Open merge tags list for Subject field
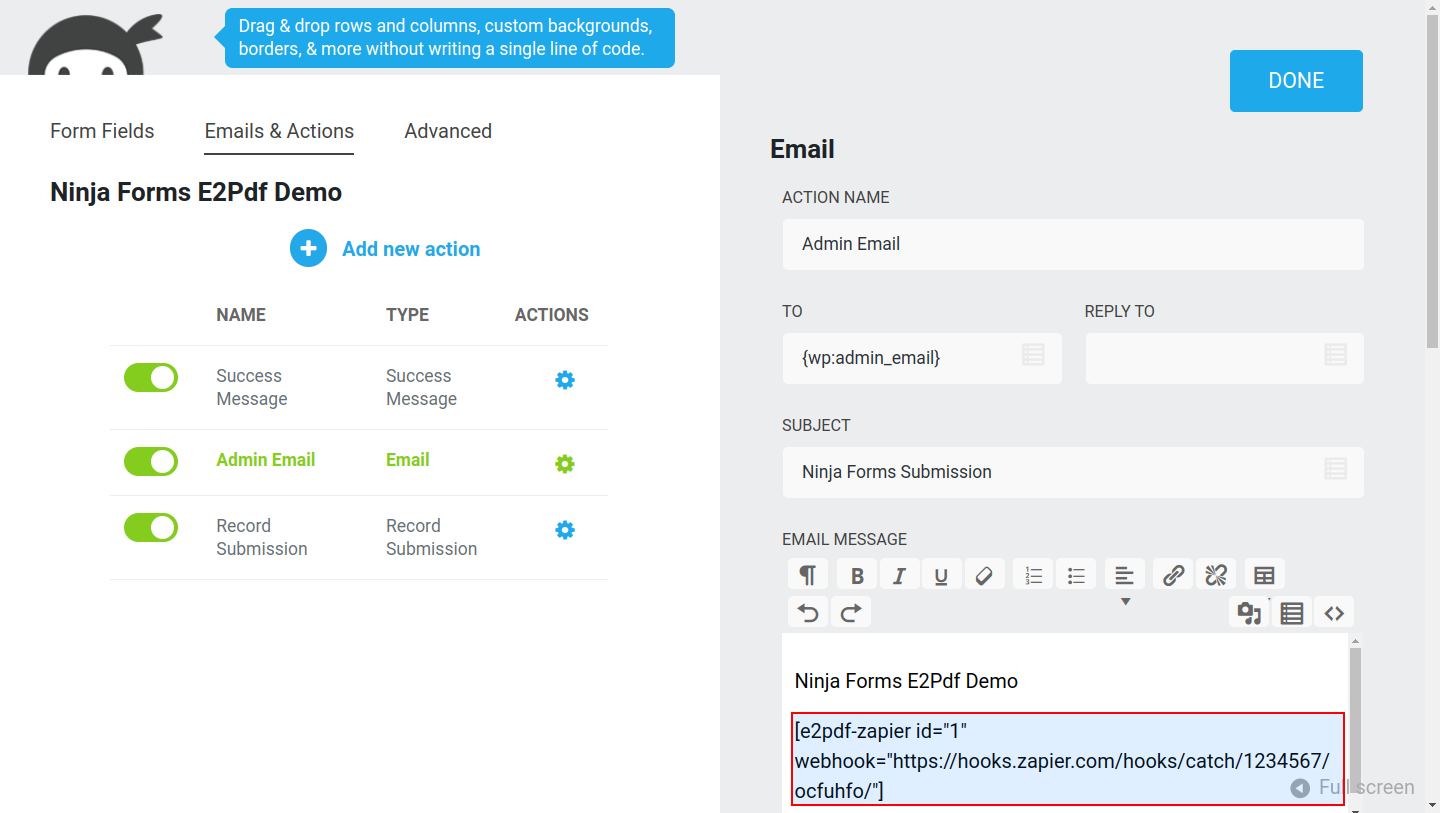The image size is (1440, 813). point(1335,469)
